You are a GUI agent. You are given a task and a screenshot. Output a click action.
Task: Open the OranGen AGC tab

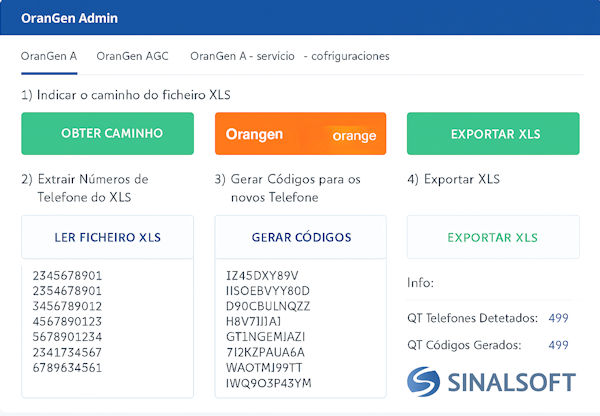[132, 56]
